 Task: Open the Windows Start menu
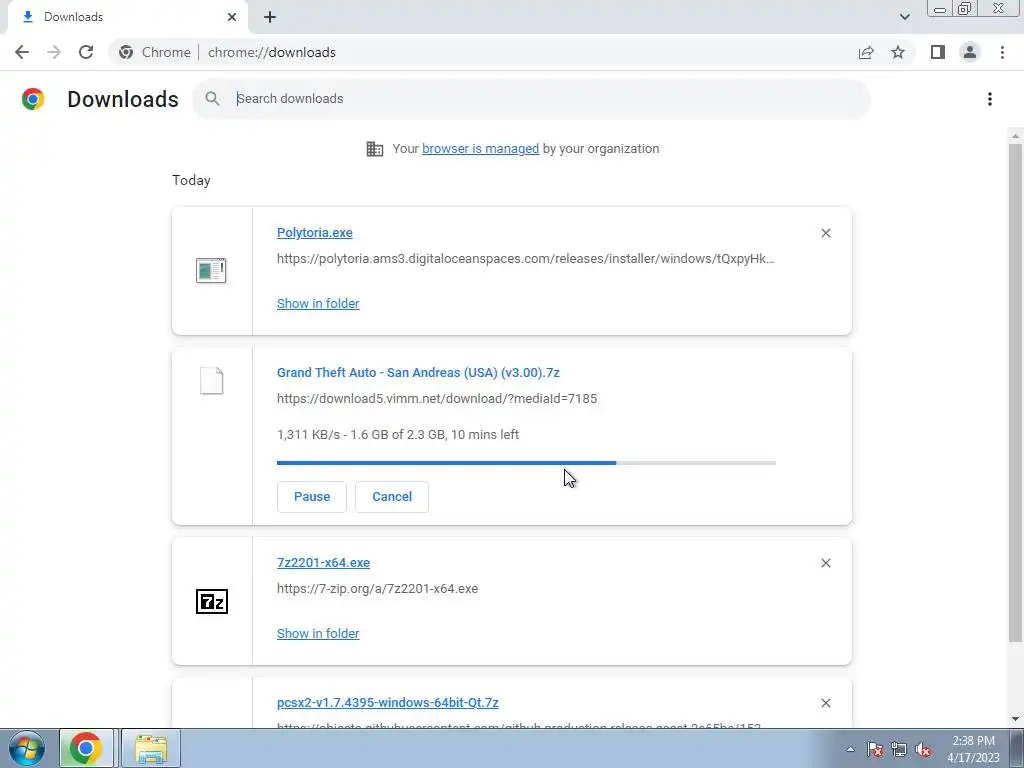click(x=27, y=748)
